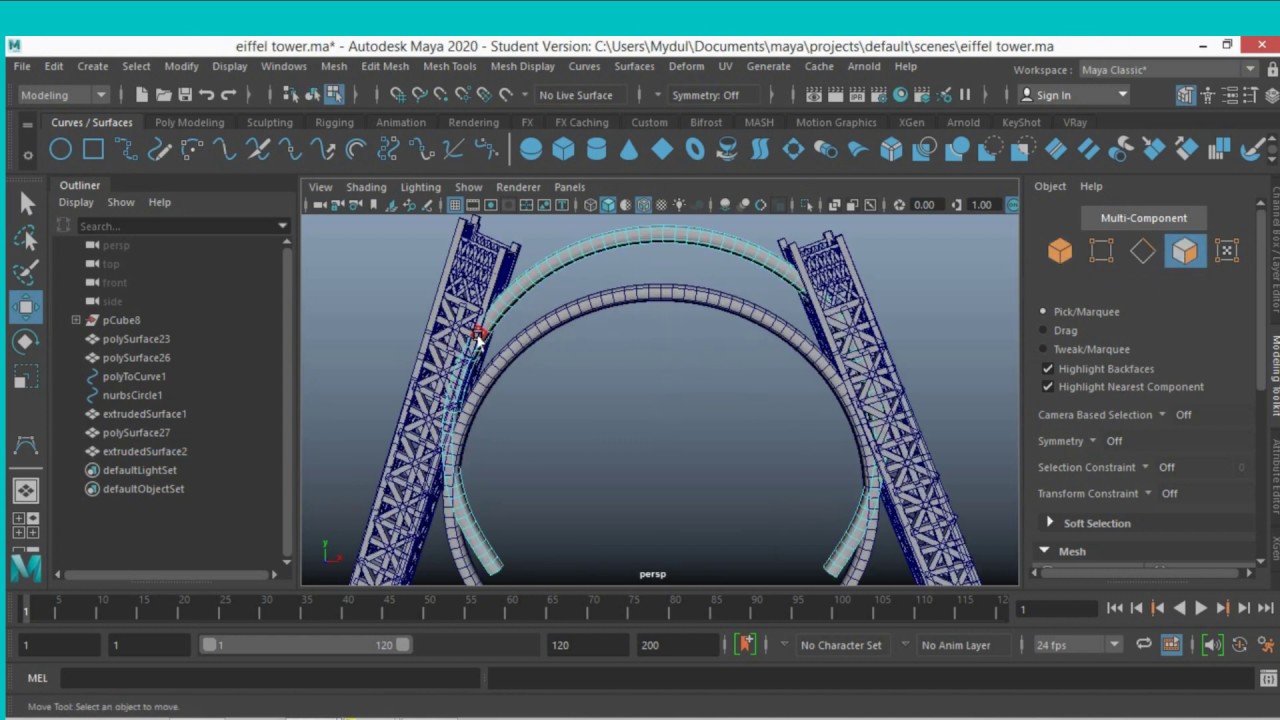1280x720 pixels.
Task: Open the Camera Based Selection dropdown
Action: [1162, 414]
